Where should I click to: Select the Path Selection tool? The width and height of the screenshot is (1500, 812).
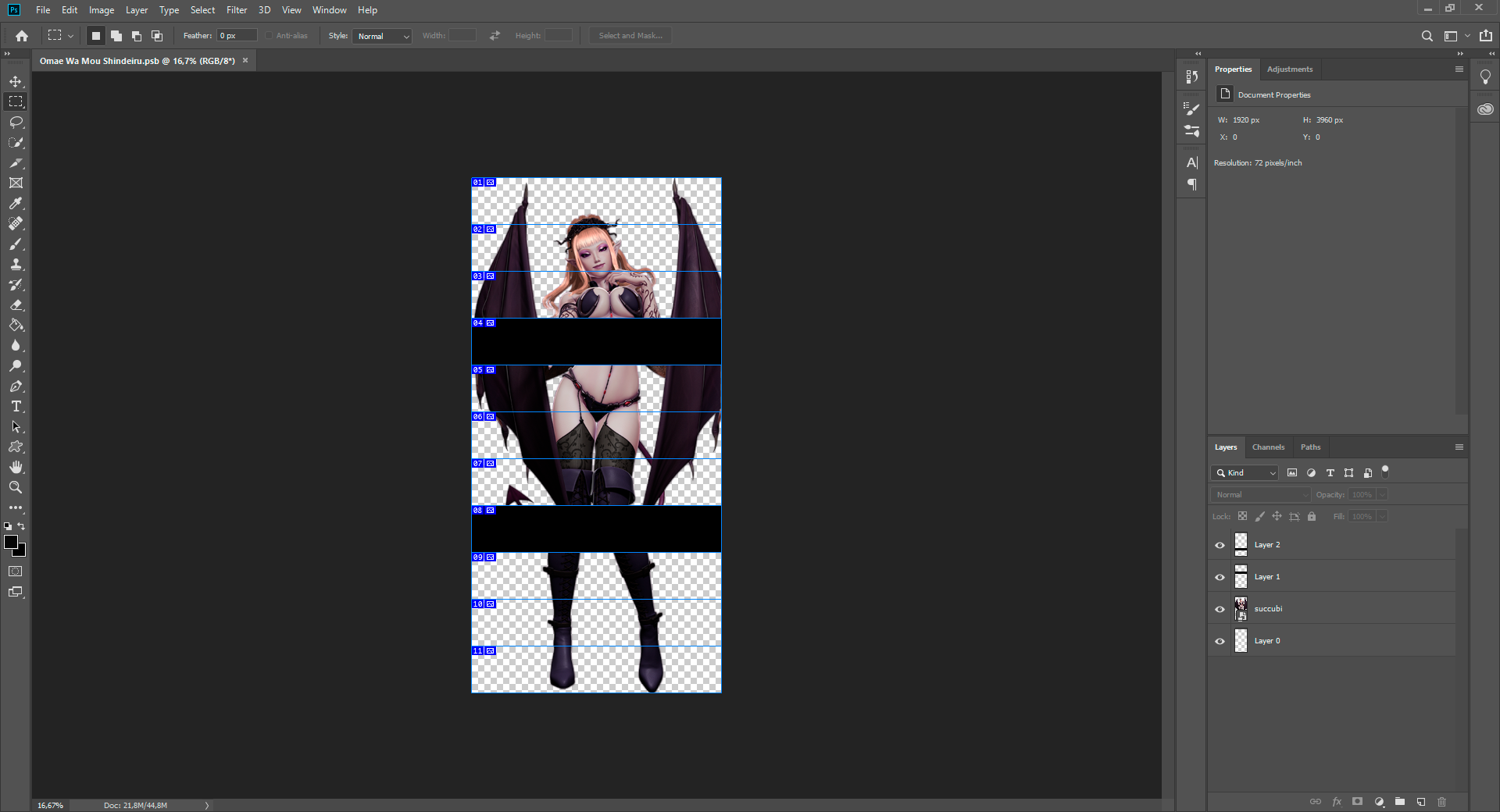tap(16, 426)
